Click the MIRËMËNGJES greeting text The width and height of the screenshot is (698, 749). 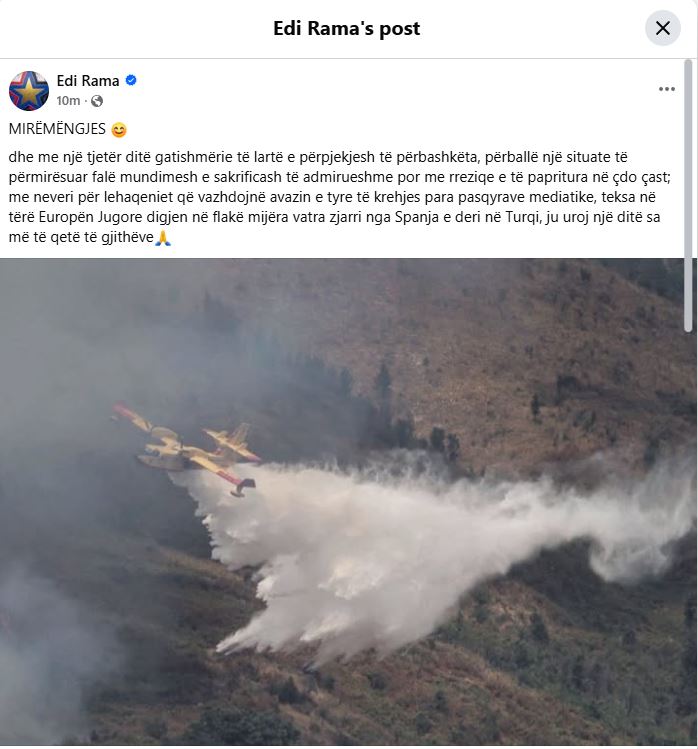coord(57,129)
